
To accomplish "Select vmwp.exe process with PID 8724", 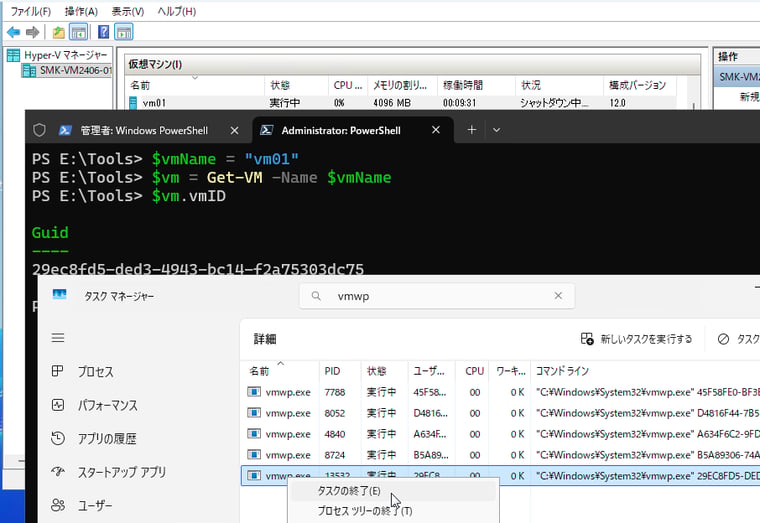I will 501,455.
